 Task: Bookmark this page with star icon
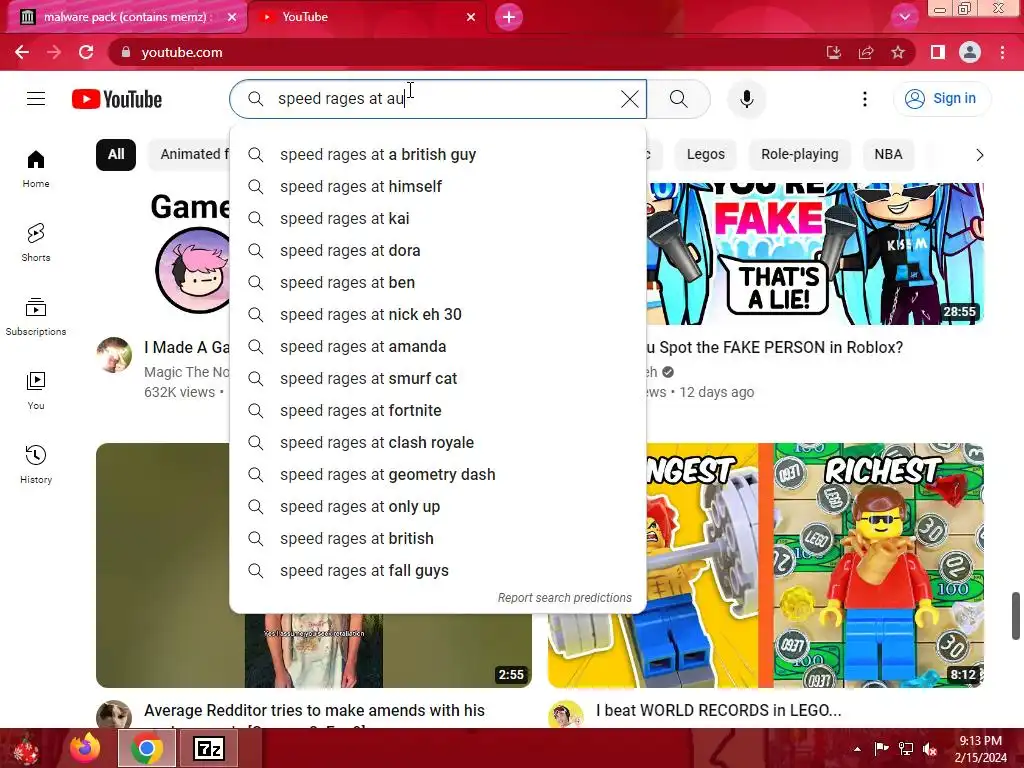tap(898, 52)
